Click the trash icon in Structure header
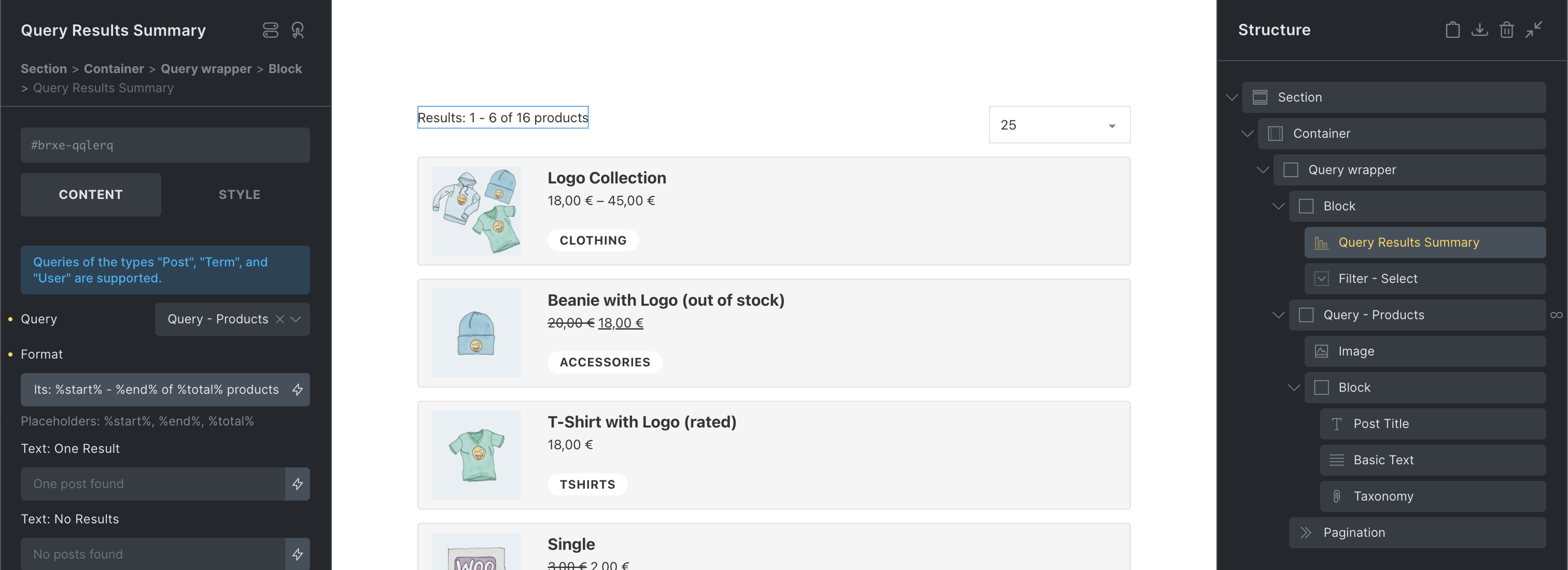This screenshot has width=1568, height=570. tap(1506, 30)
